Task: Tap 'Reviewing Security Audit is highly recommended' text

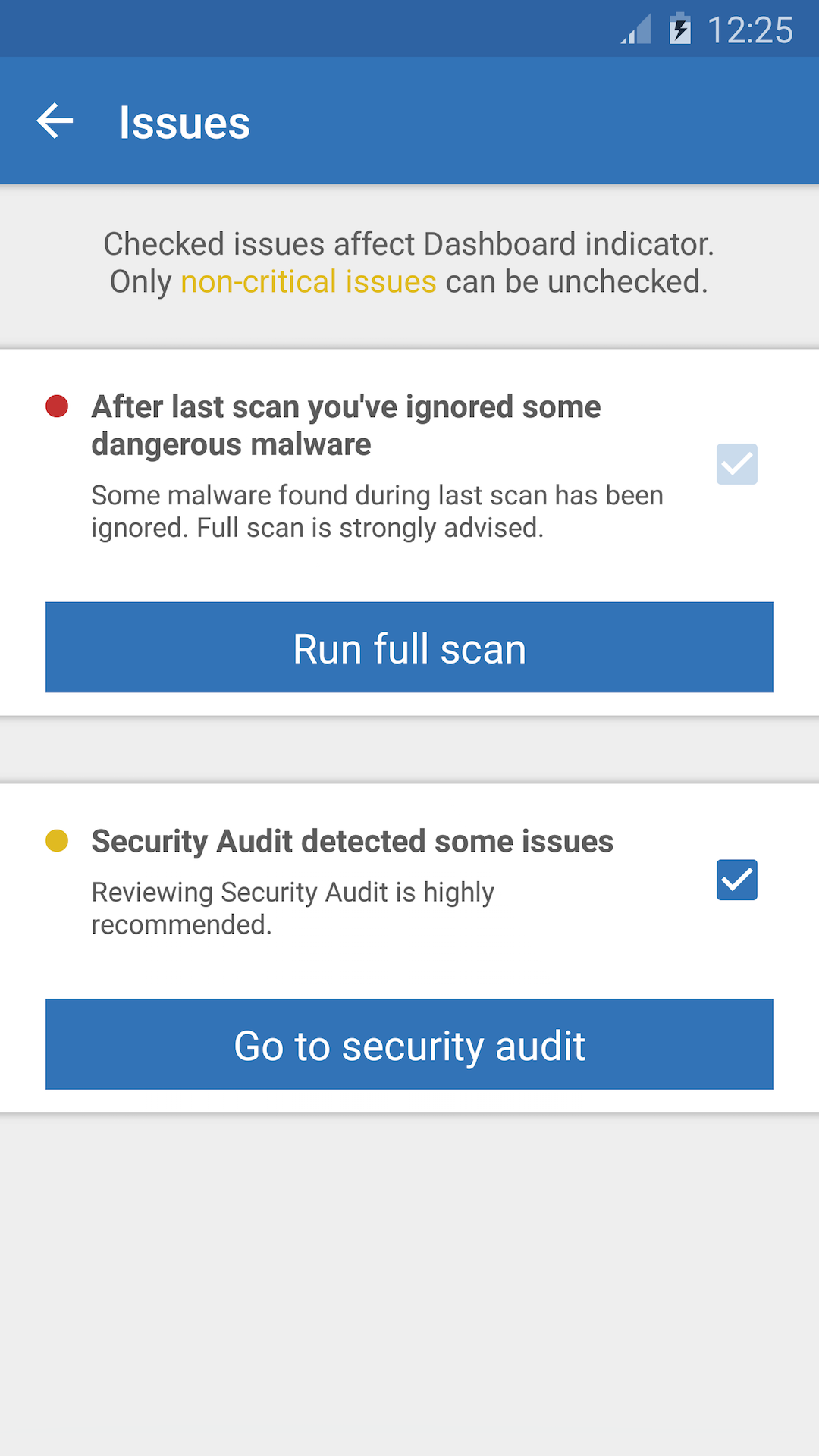Action: pos(293,908)
